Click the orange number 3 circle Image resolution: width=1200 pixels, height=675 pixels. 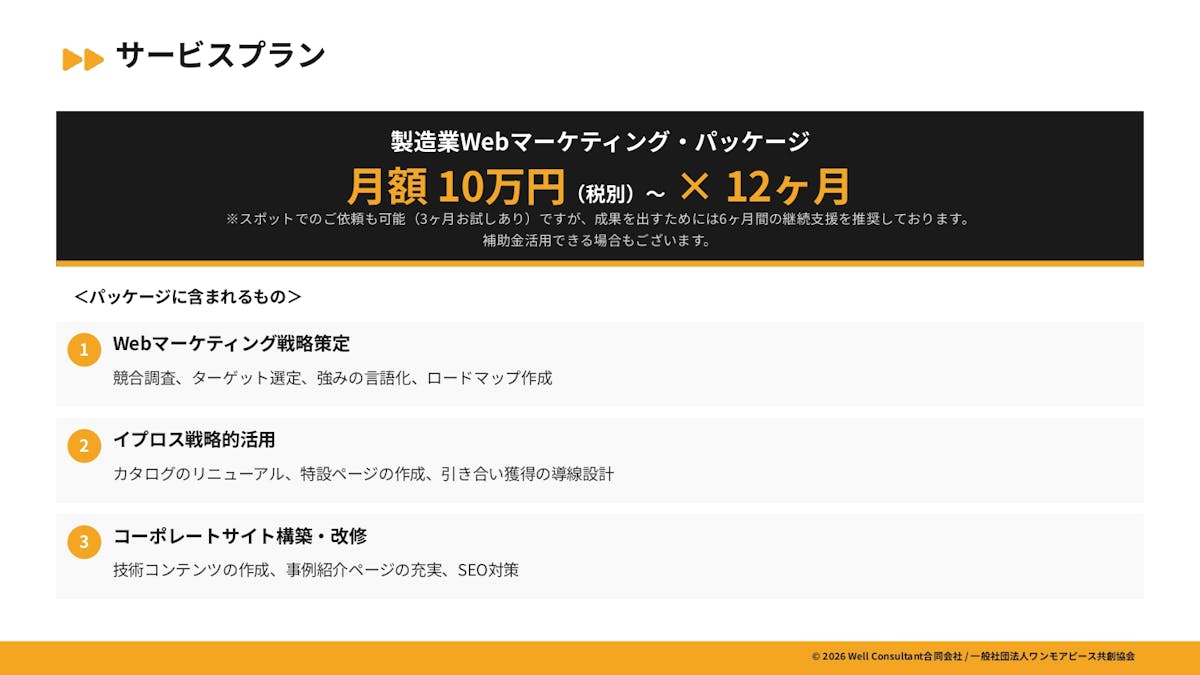click(84, 542)
